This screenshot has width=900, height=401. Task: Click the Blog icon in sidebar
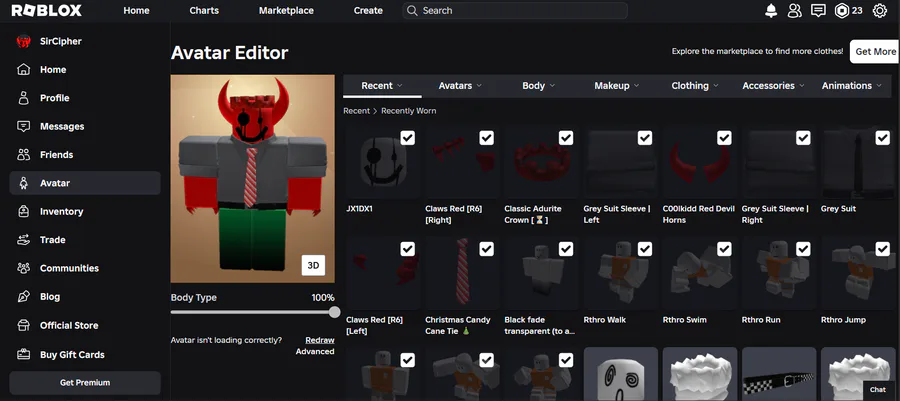coord(24,297)
